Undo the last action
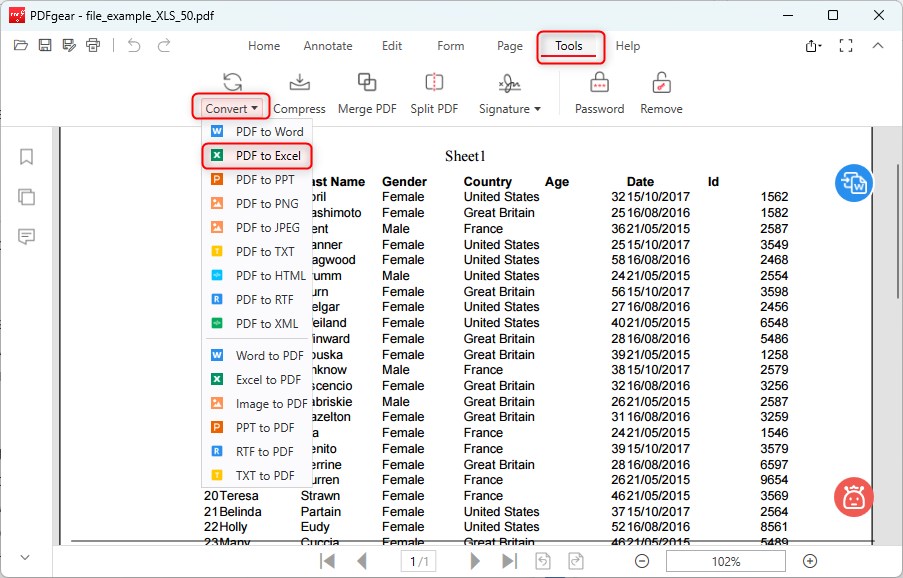Screen dimensions: 903x578 [x=134, y=45]
